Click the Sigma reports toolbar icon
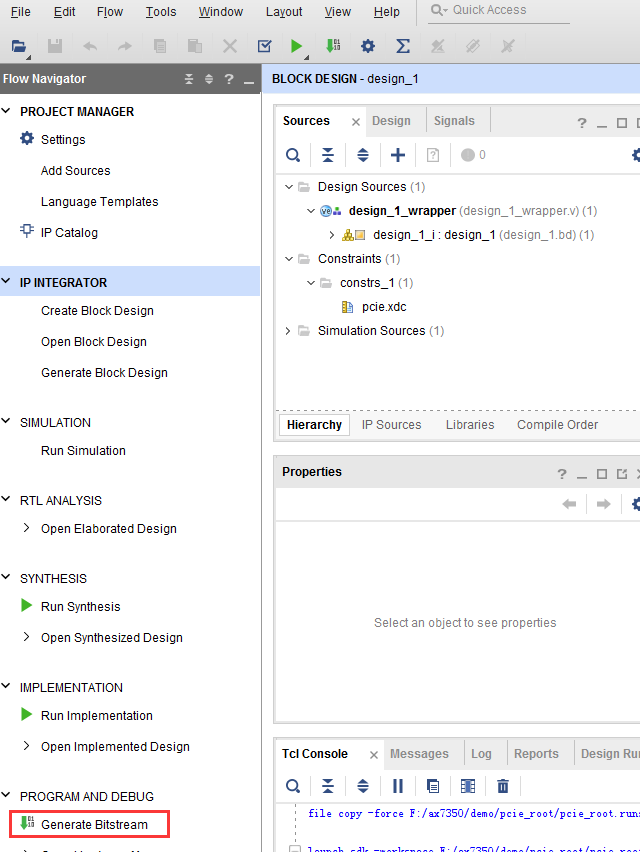The image size is (640, 852). pos(403,46)
